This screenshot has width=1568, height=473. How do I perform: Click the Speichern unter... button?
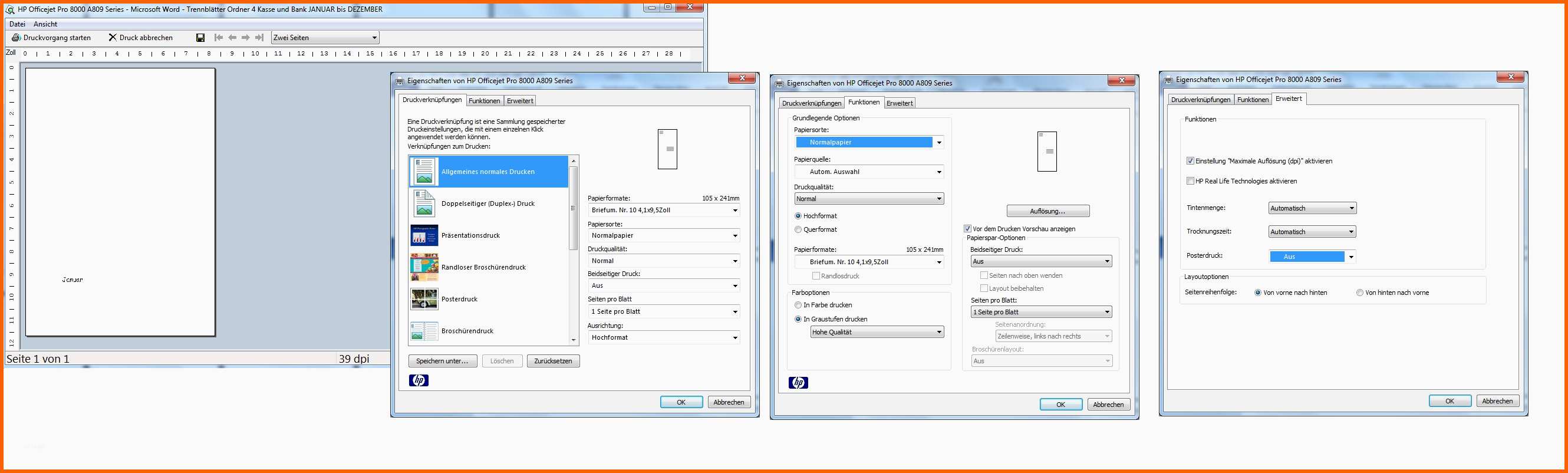(x=443, y=361)
